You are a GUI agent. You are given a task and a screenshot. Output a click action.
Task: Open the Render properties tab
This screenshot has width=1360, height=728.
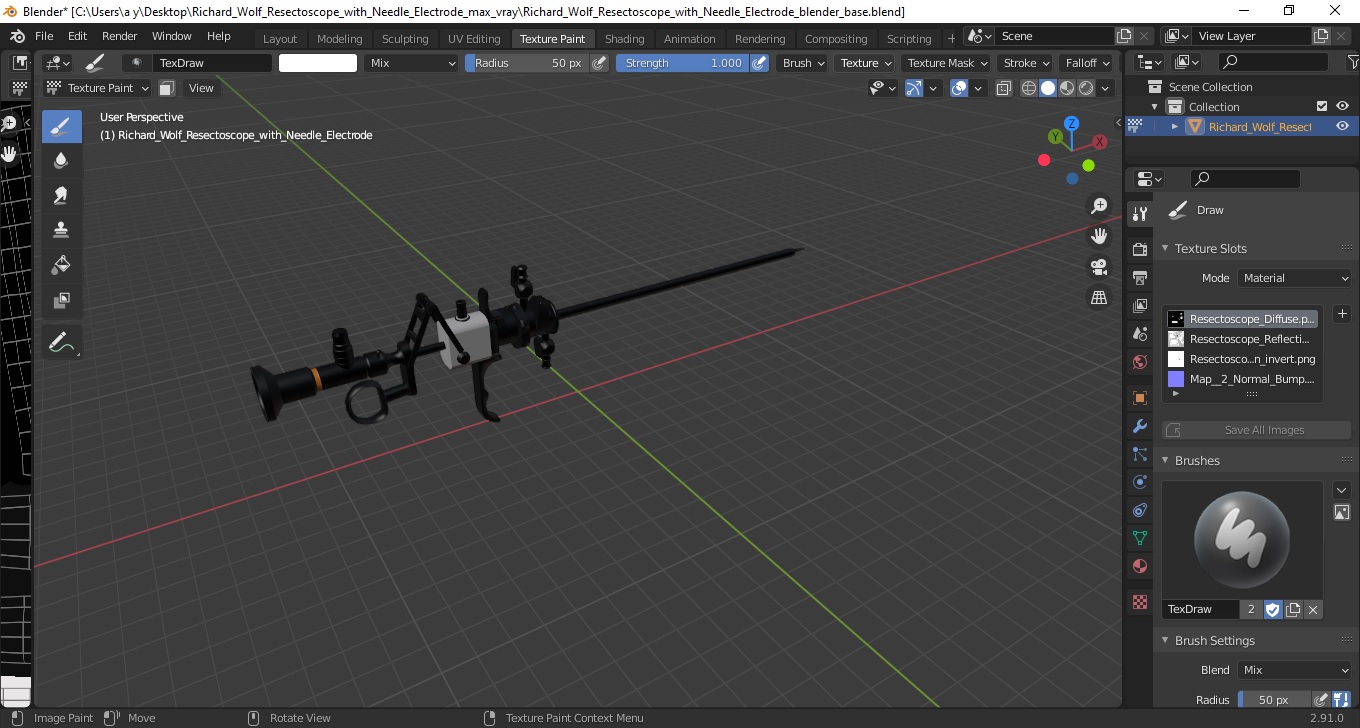(x=1139, y=249)
